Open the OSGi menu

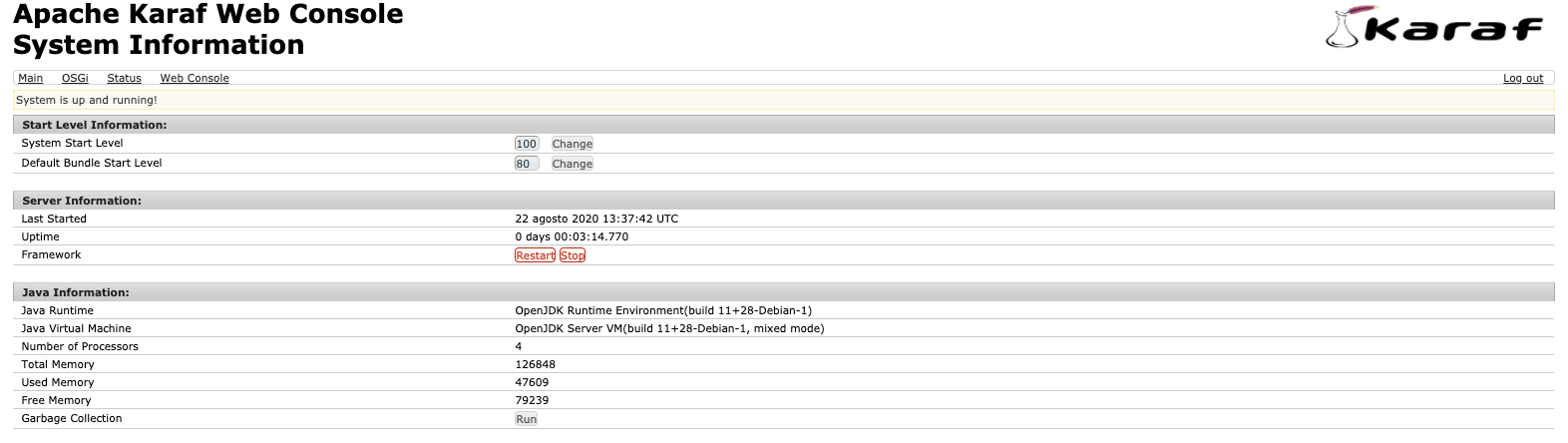(x=75, y=78)
